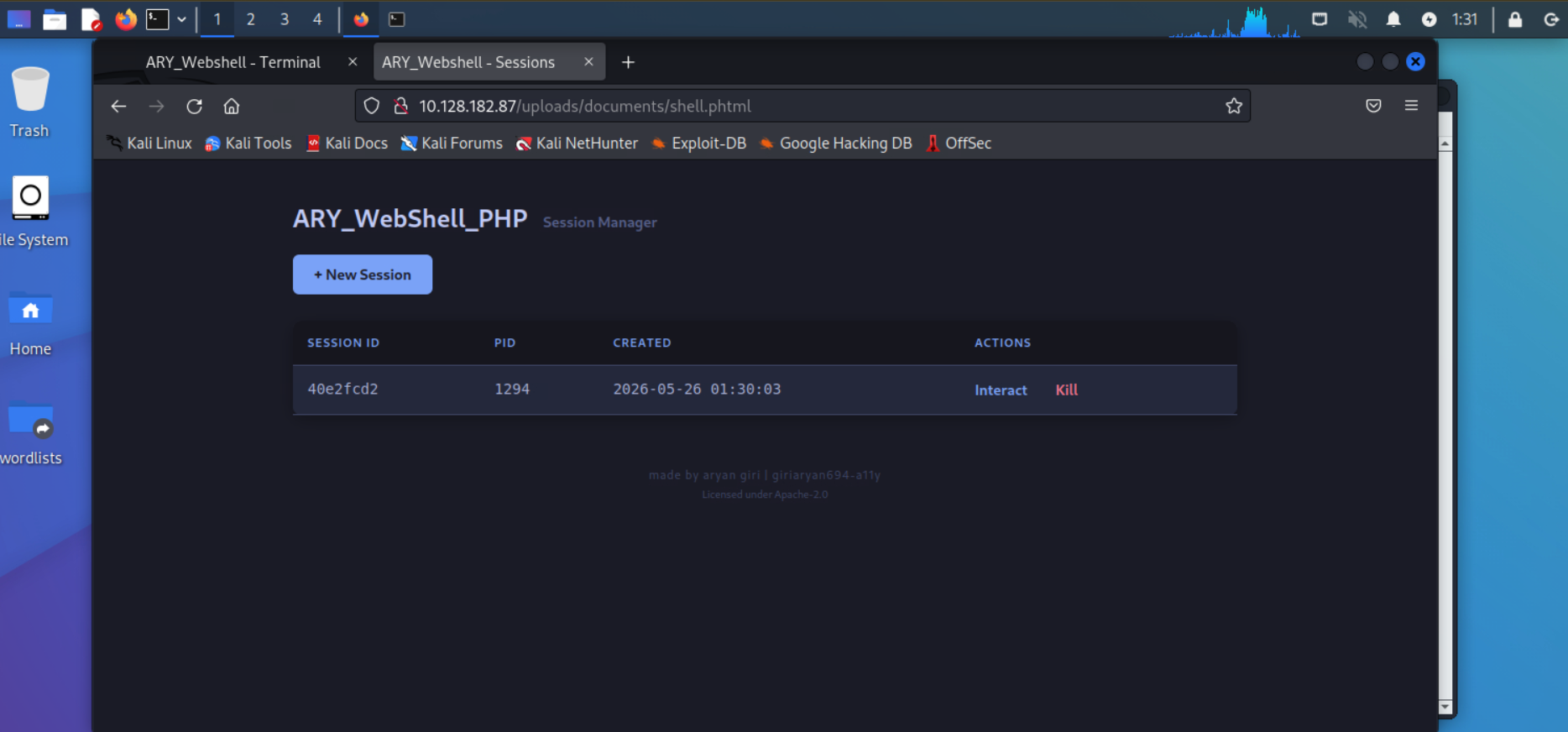Open the Kali Linux bookmark
The width and height of the screenshot is (1568, 732).
pyautogui.click(x=150, y=143)
